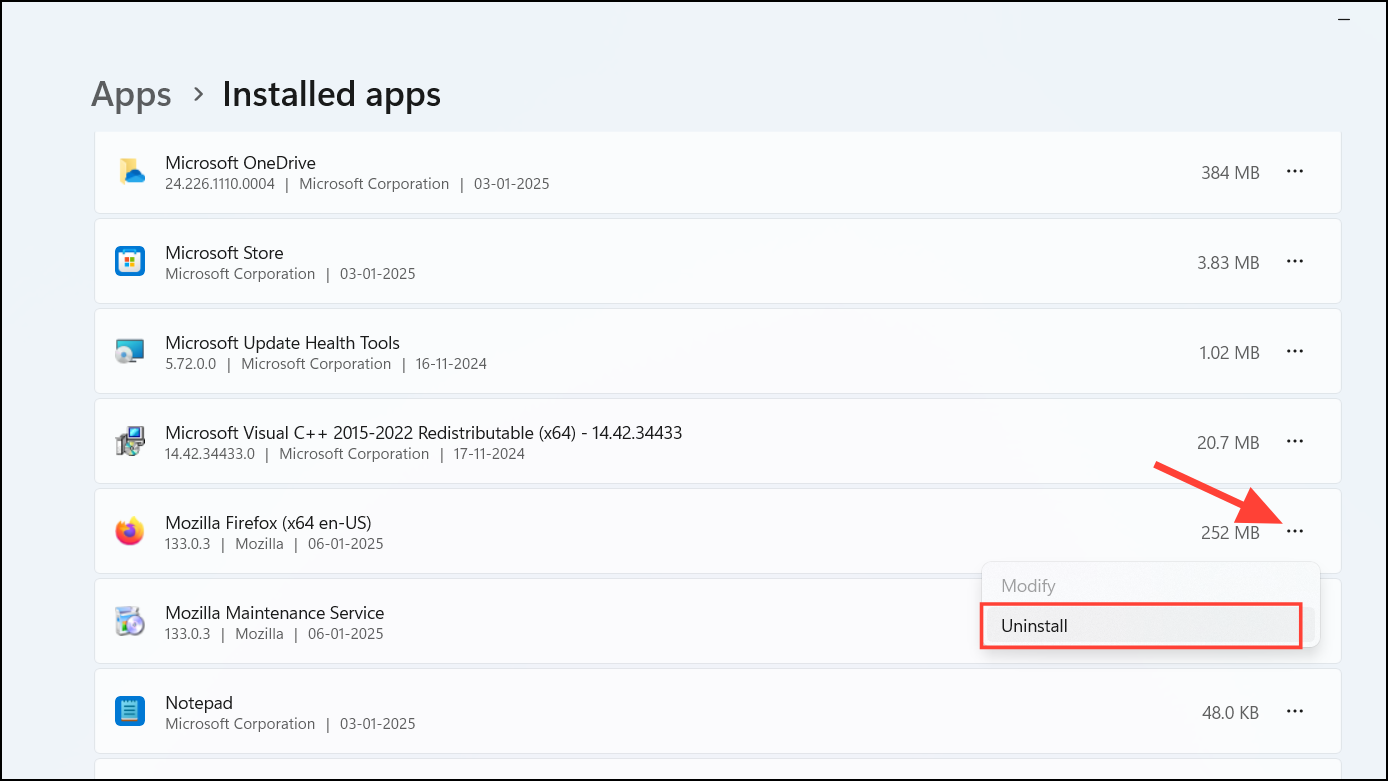The height and width of the screenshot is (781, 1388).
Task: Select the Microsoft Store app name
Action: click(224, 253)
